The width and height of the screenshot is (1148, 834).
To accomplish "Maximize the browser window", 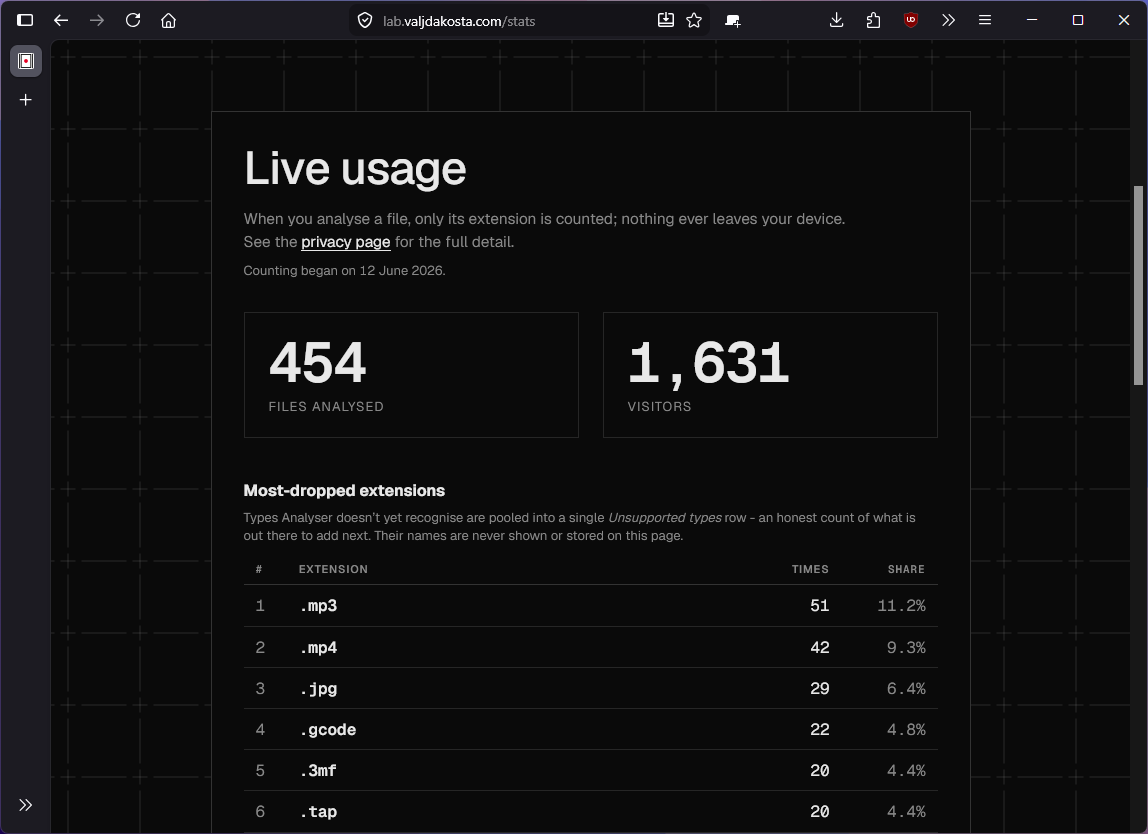I will tap(1078, 21).
